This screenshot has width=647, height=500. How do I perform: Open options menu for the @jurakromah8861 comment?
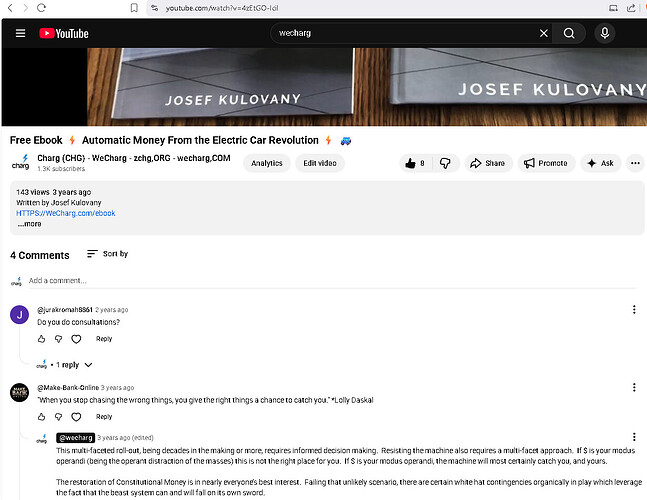tap(634, 309)
